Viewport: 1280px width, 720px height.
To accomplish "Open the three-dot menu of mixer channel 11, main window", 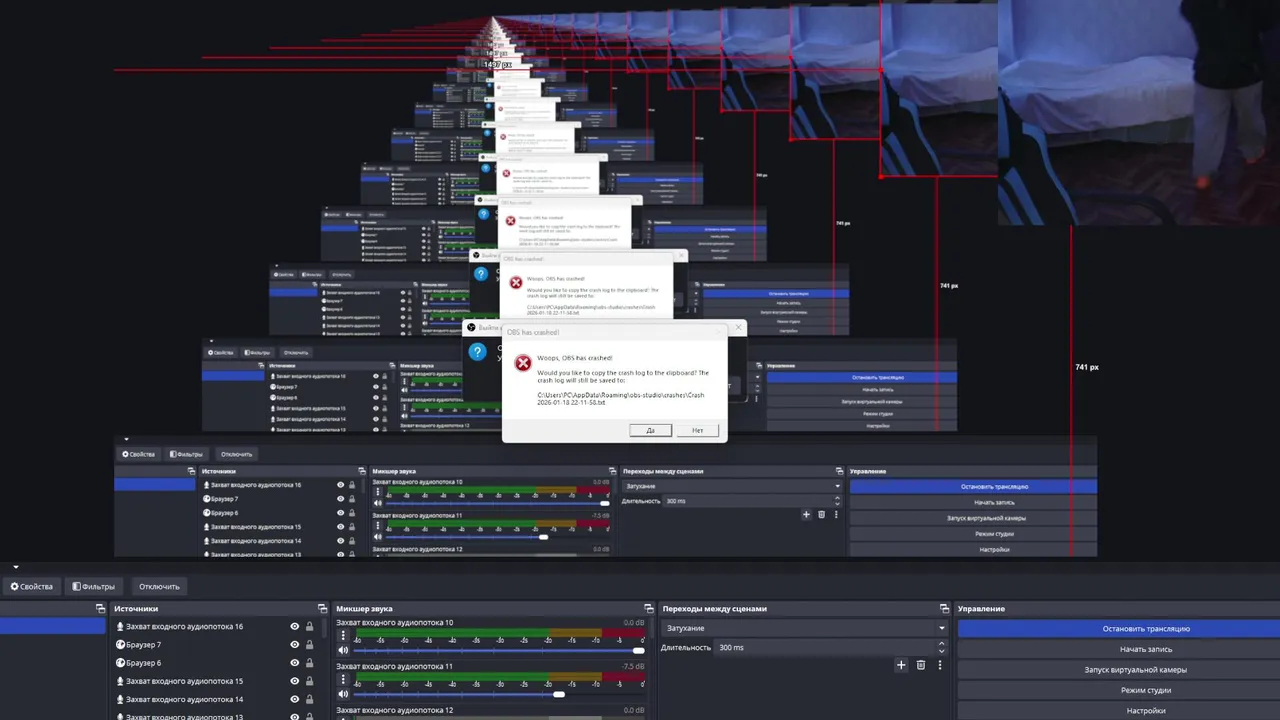I will [343, 680].
